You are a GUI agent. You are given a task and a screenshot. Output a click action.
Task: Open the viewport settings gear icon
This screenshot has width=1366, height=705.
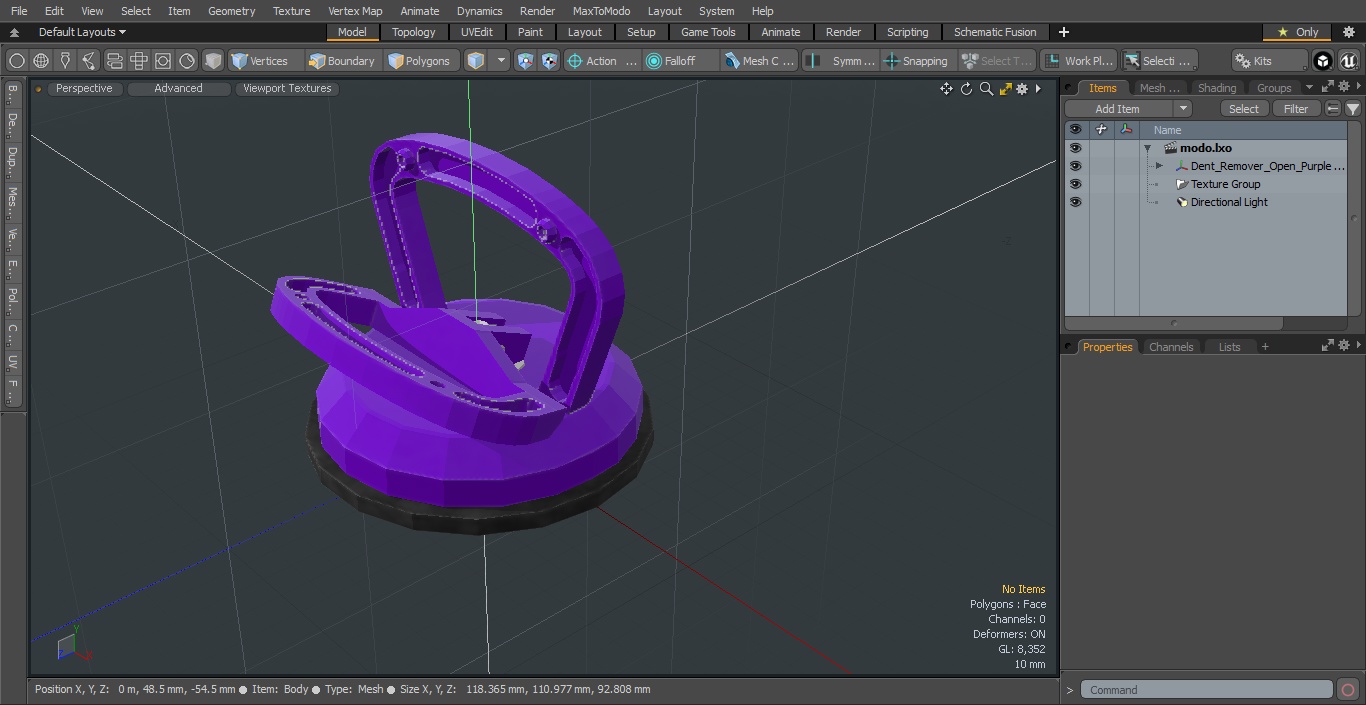click(x=1022, y=89)
